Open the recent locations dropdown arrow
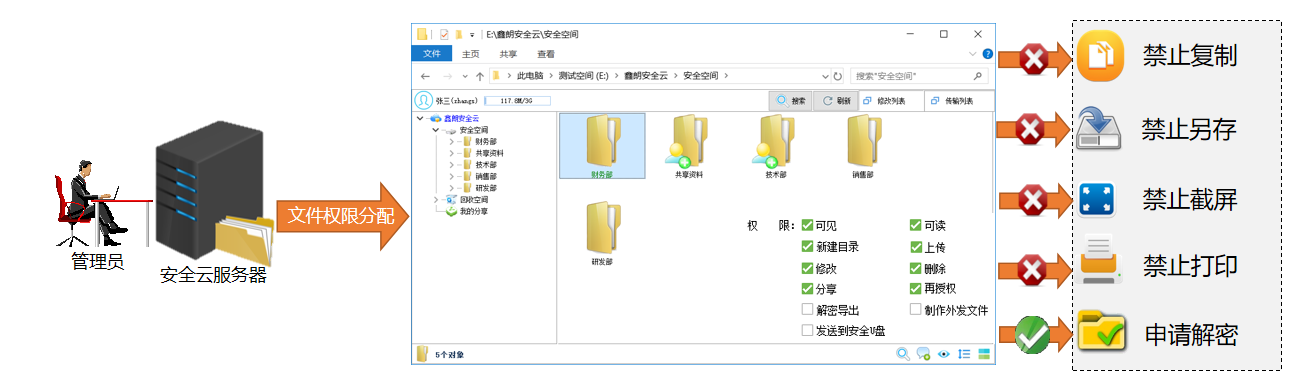 pyautogui.click(x=465, y=76)
